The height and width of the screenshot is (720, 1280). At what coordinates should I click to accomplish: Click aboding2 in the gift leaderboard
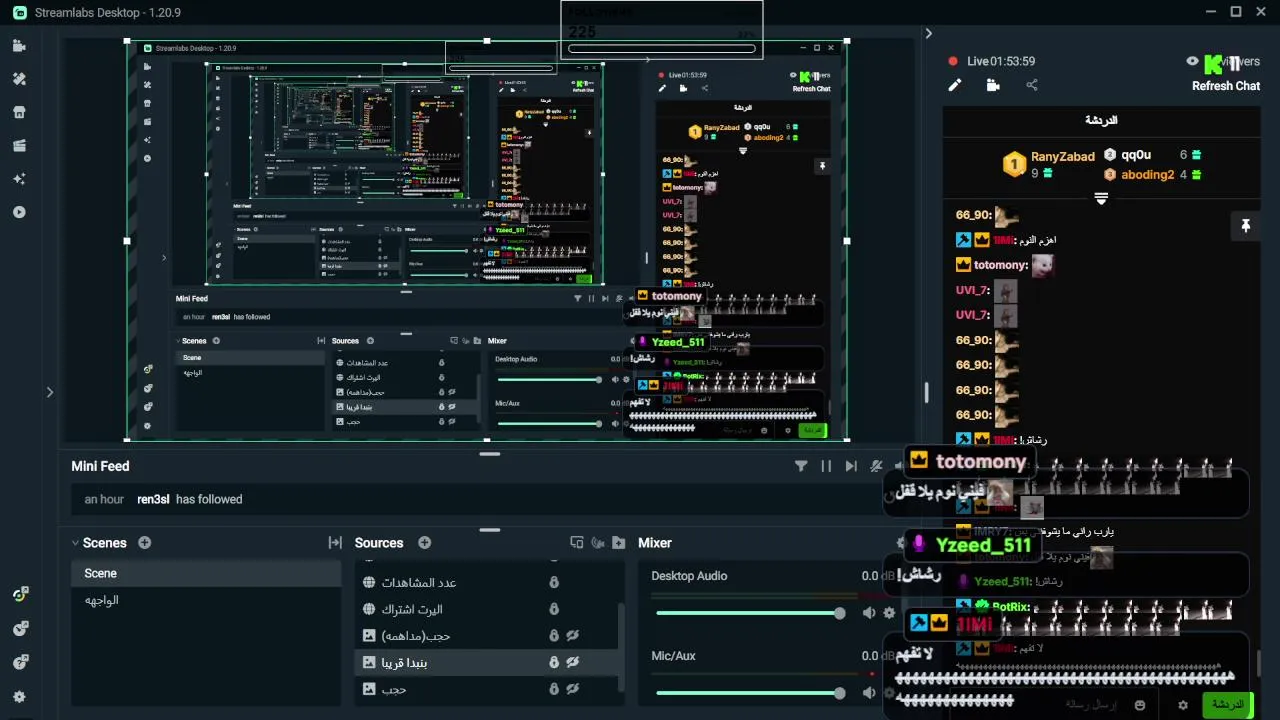pyautogui.click(x=1147, y=174)
